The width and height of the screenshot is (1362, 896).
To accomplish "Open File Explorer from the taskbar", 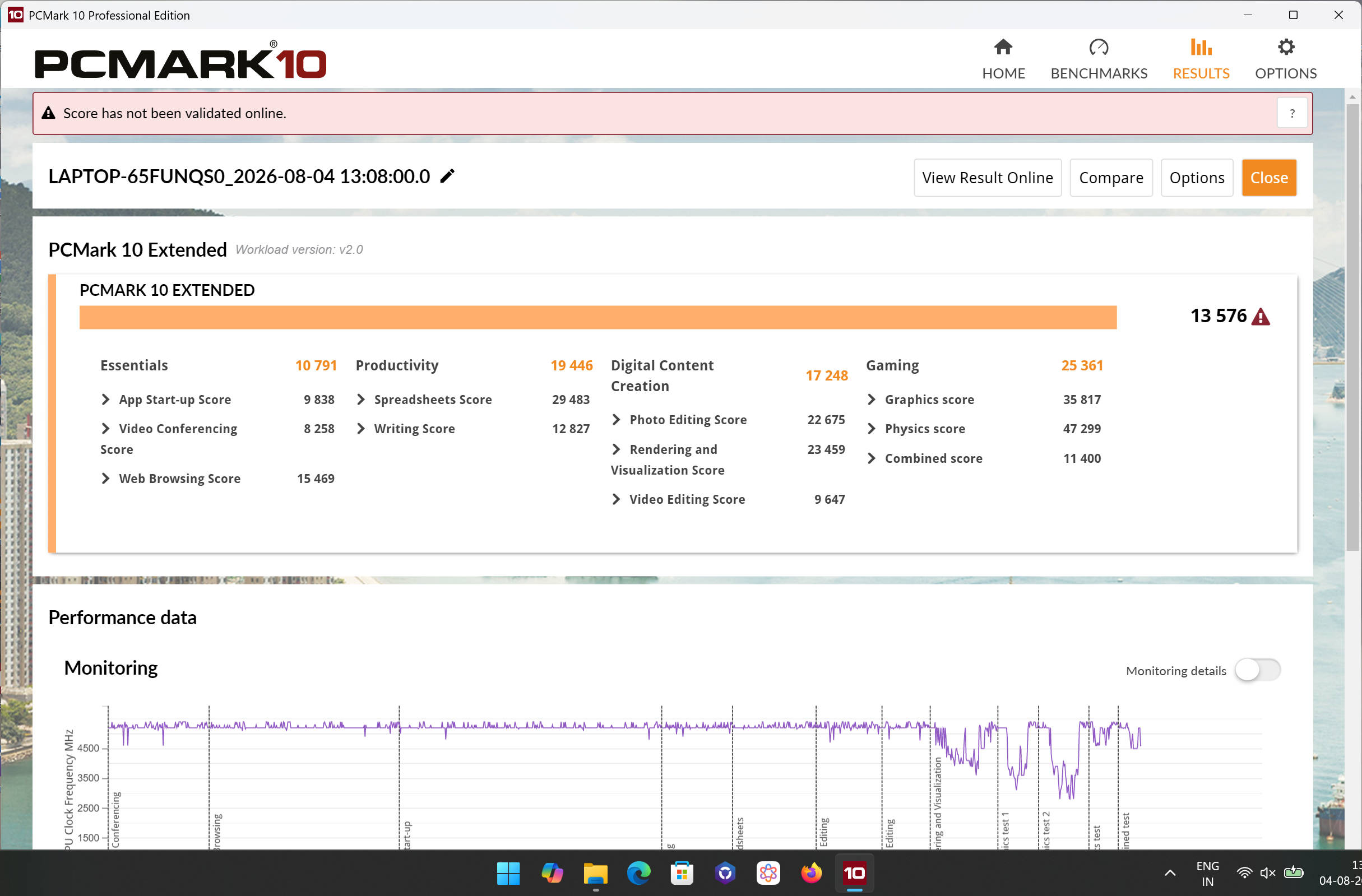I will (595, 873).
